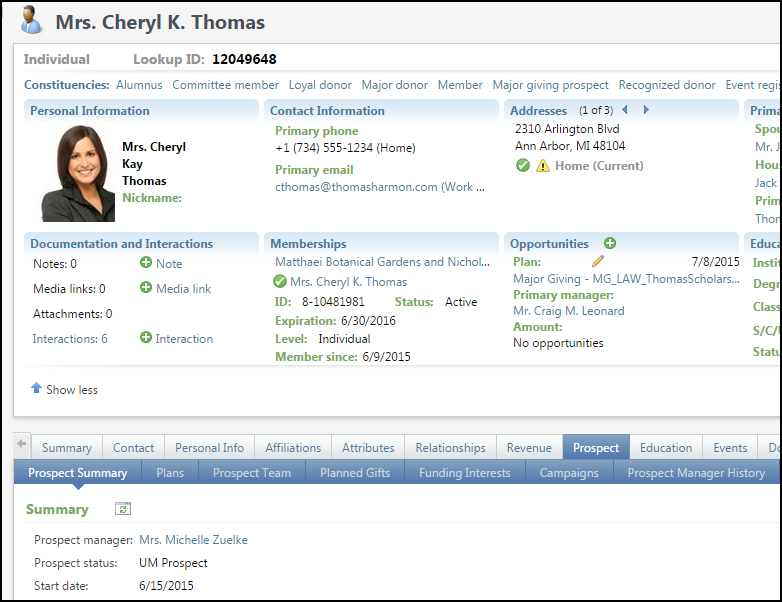Screen dimensions: 782x602
Task: Click the No opportunities text
Action: pos(558,343)
